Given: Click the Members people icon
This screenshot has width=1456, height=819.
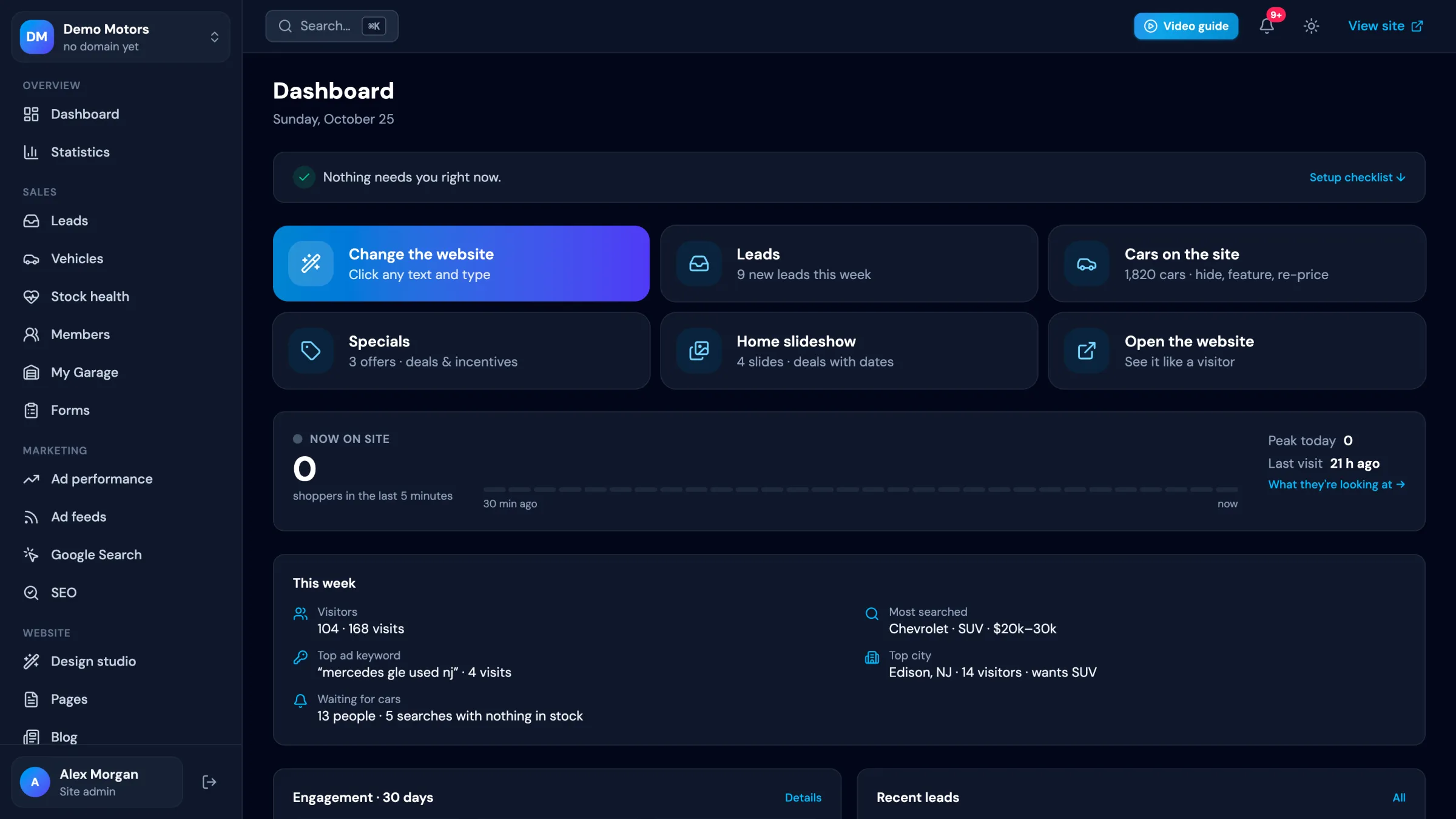Looking at the screenshot, I should (31, 335).
